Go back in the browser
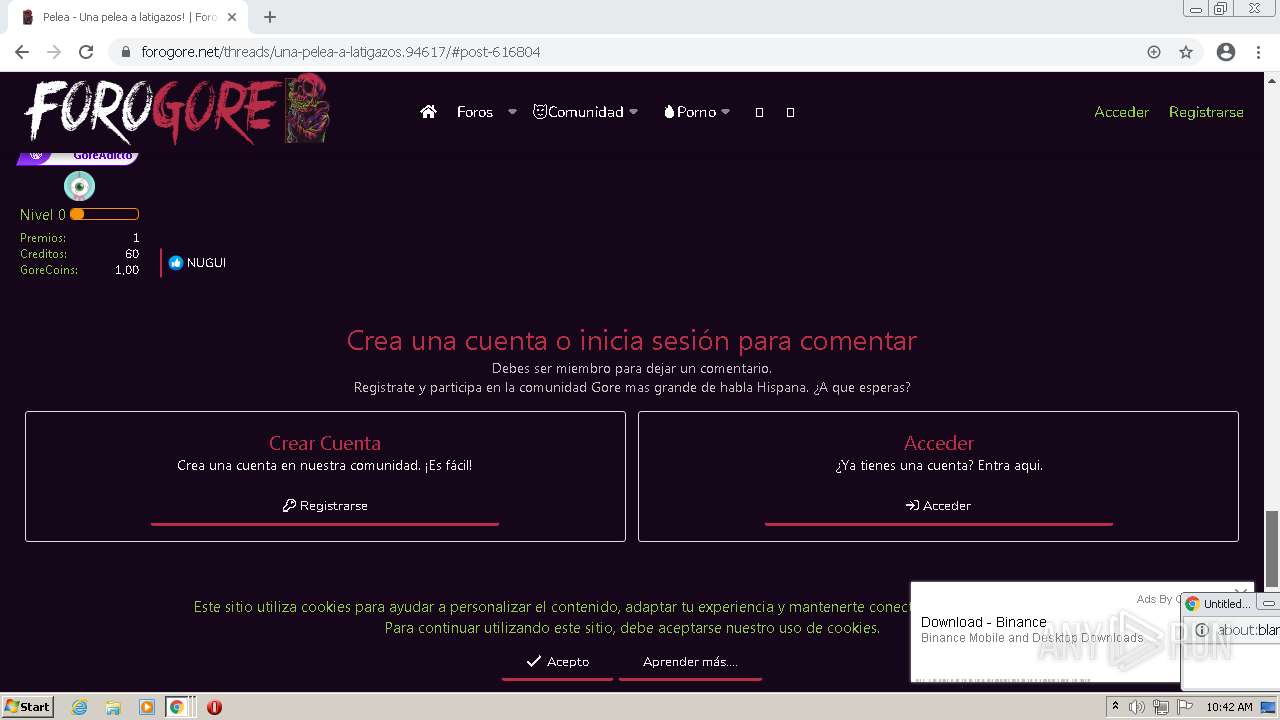The width and height of the screenshot is (1280, 720). tap(22, 52)
